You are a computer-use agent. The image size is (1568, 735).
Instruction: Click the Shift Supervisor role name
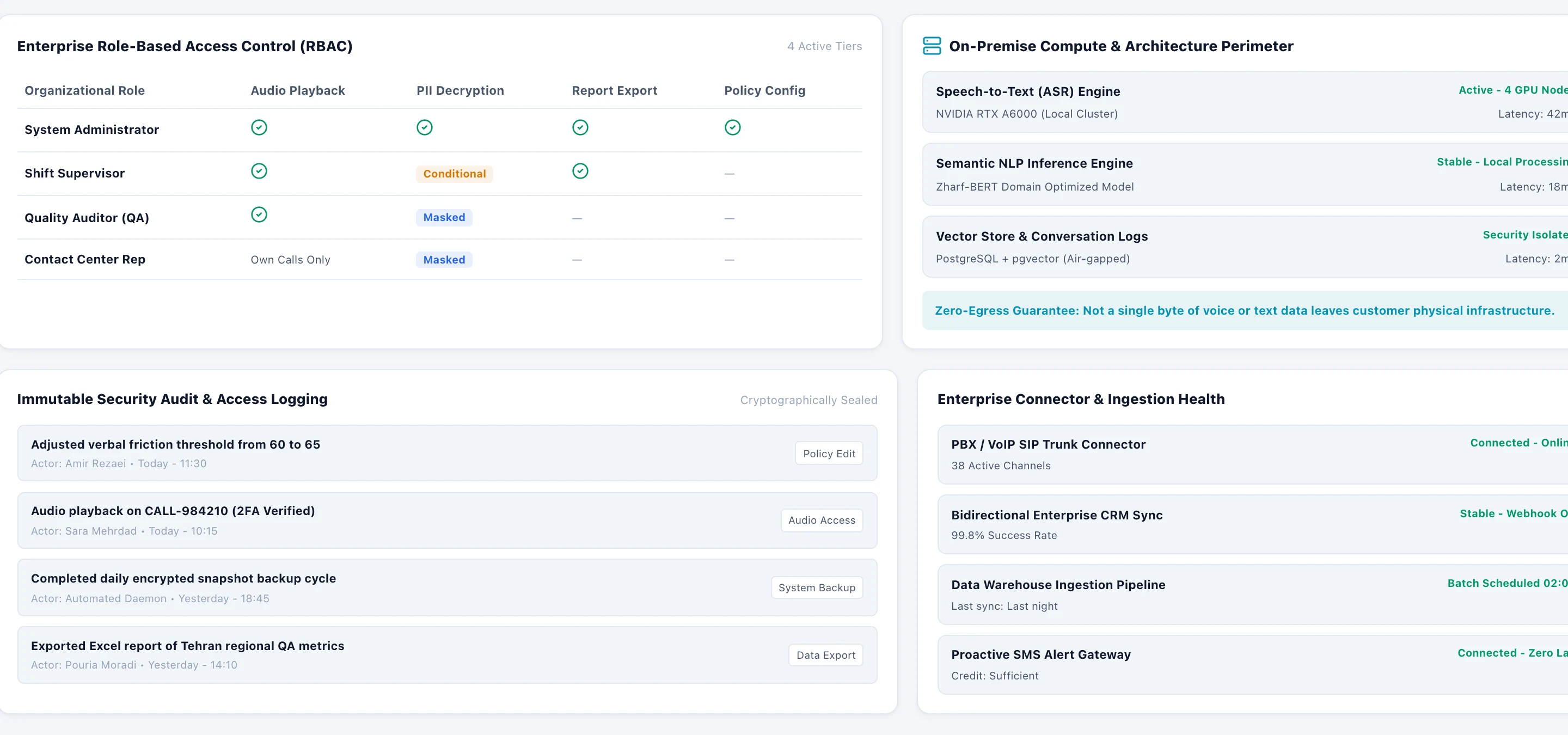[74, 174]
